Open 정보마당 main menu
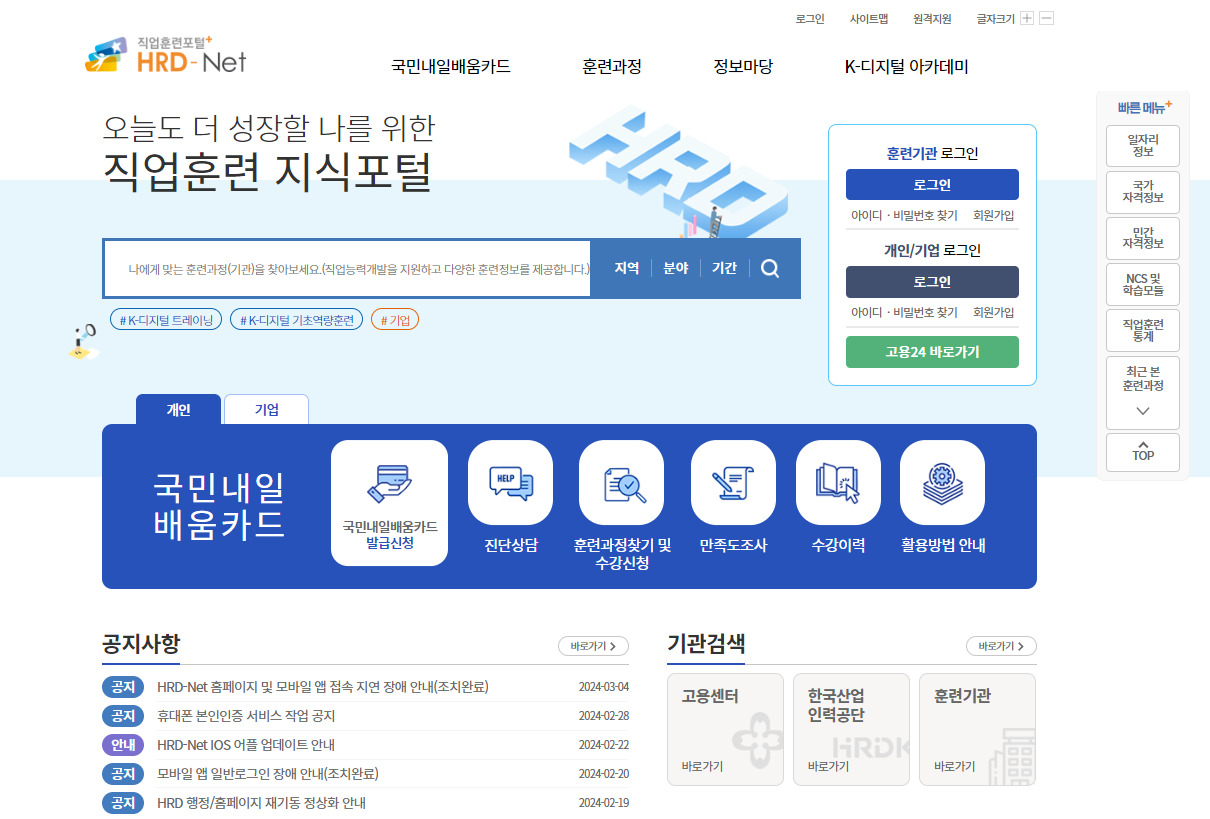Image resolution: width=1210 pixels, height=819 pixels. pos(743,67)
